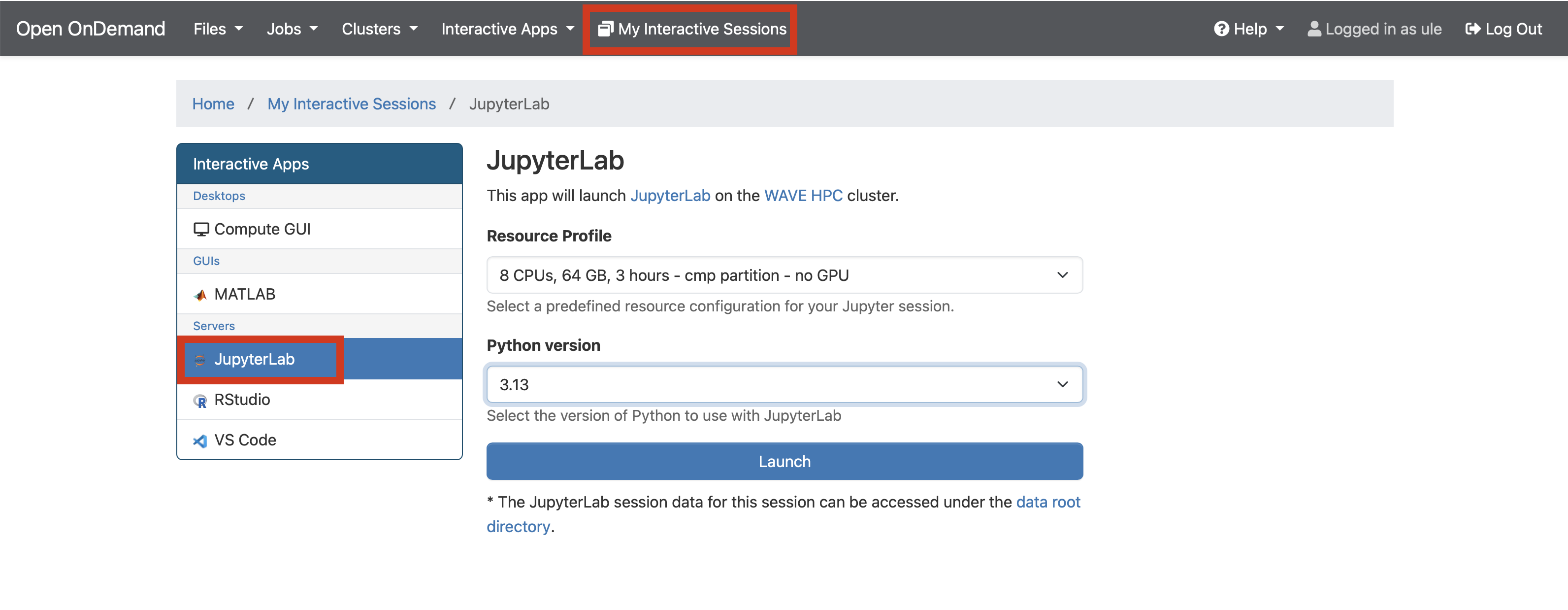
Task: Open the Clusters menu
Action: (379, 29)
